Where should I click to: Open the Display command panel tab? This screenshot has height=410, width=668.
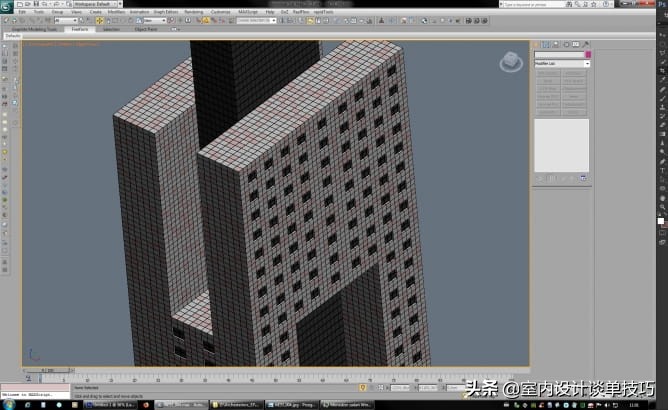pyautogui.click(x=578, y=44)
